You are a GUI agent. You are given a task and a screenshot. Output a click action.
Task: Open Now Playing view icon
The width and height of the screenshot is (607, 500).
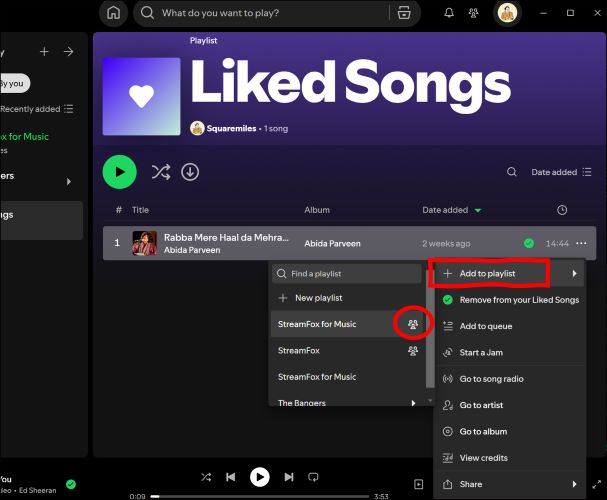click(418, 484)
